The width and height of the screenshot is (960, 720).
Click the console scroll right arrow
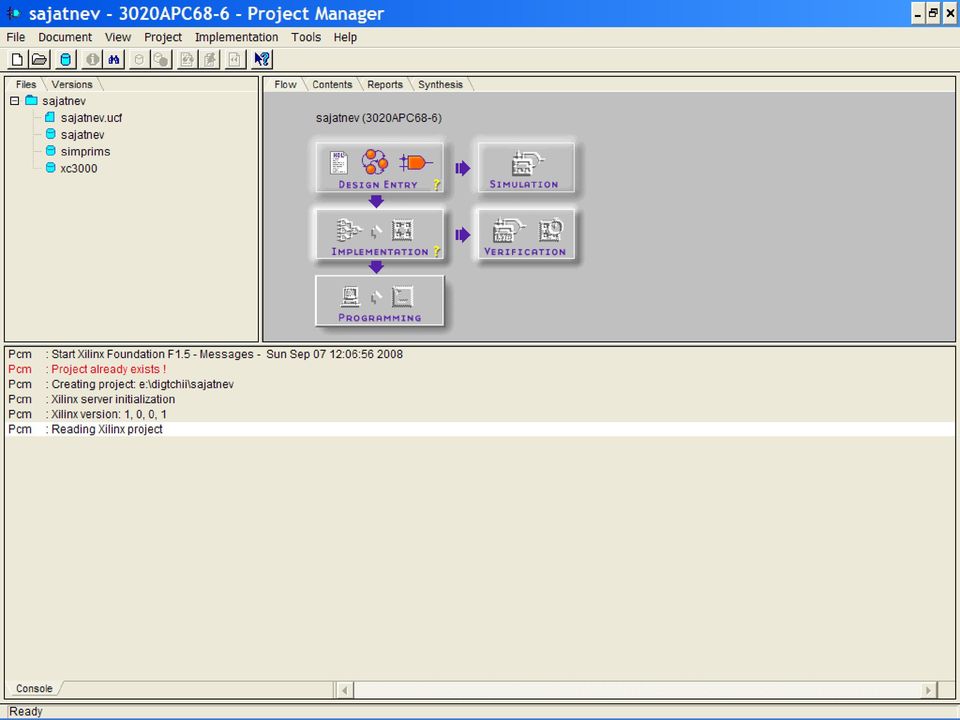pyautogui.click(x=928, y=690)
